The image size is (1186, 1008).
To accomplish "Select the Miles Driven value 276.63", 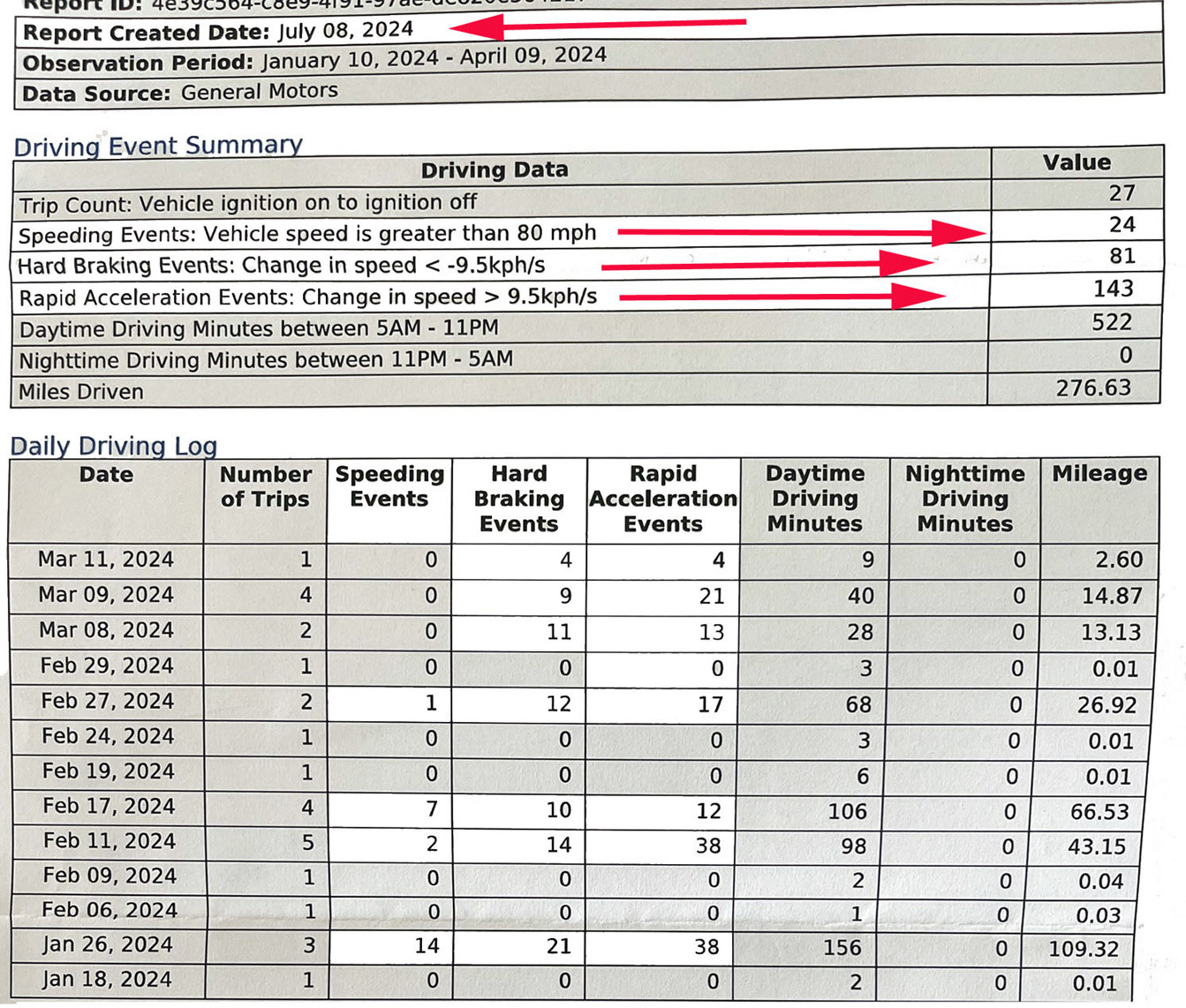I will [x=1092, y=388].
